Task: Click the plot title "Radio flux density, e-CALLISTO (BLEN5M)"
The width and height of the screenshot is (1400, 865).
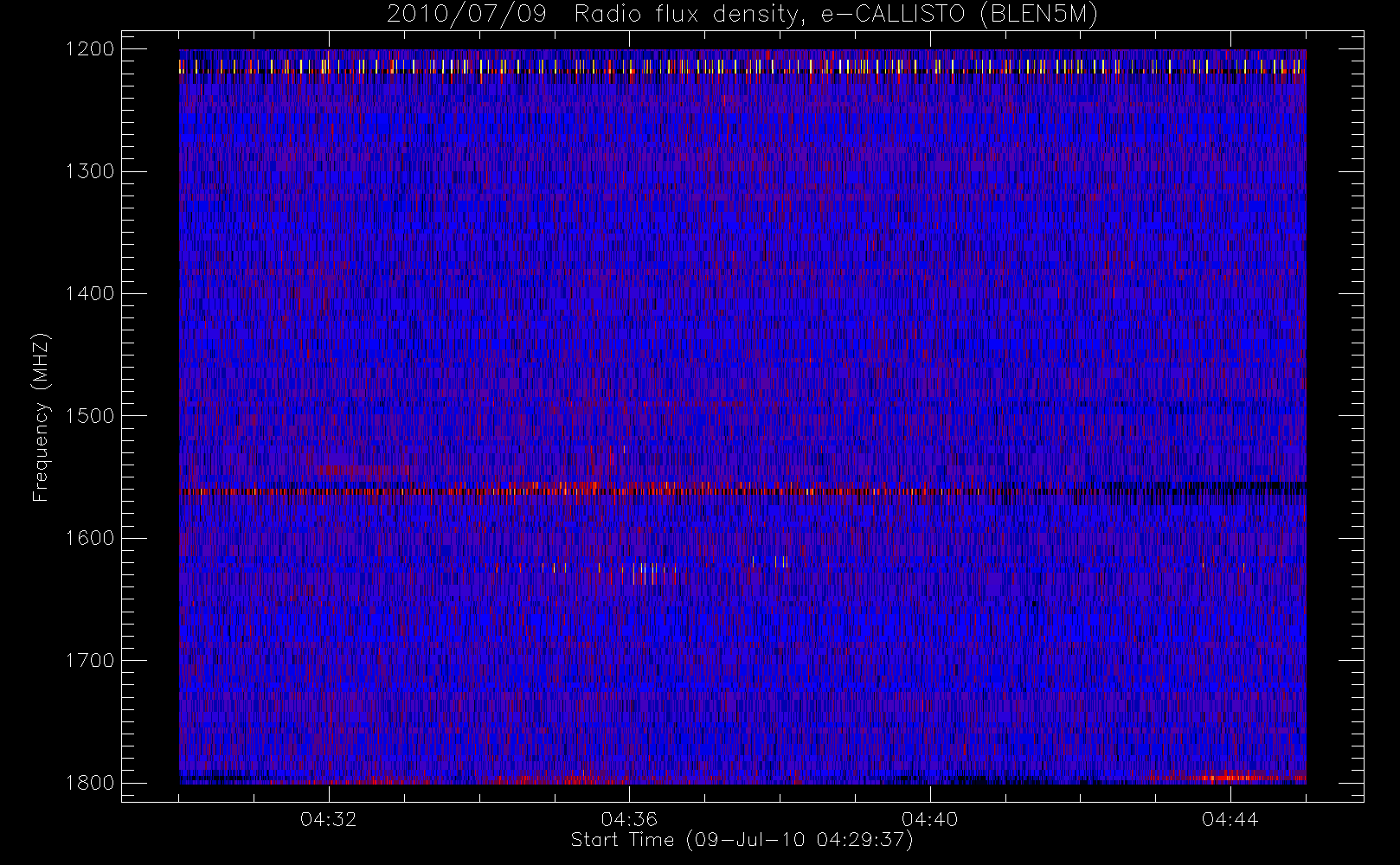Action: 836,15
